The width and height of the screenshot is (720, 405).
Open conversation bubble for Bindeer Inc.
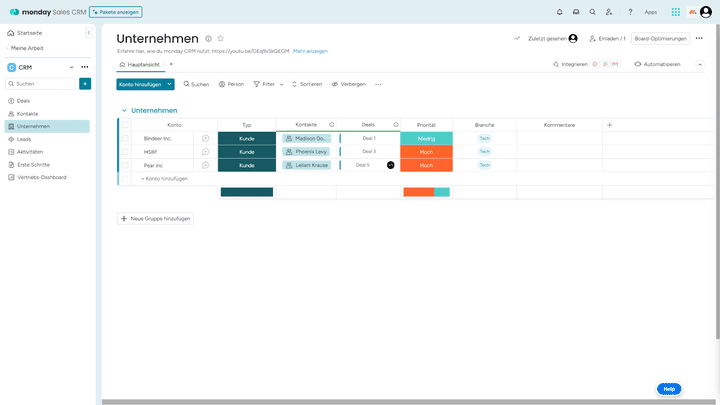tap(206, 138)
